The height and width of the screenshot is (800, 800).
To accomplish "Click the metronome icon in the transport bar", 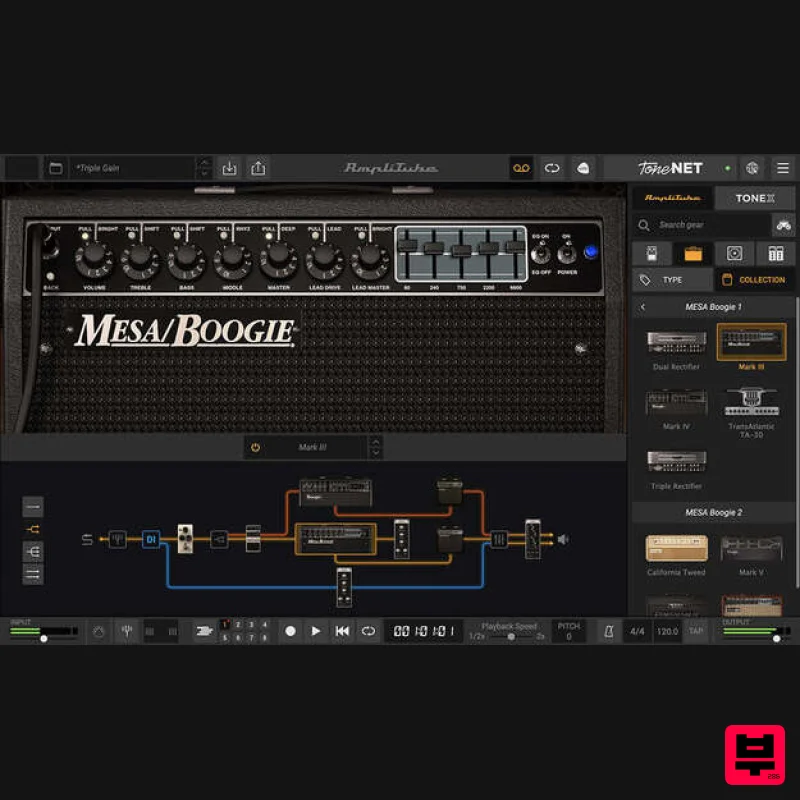I will [608, 631].
